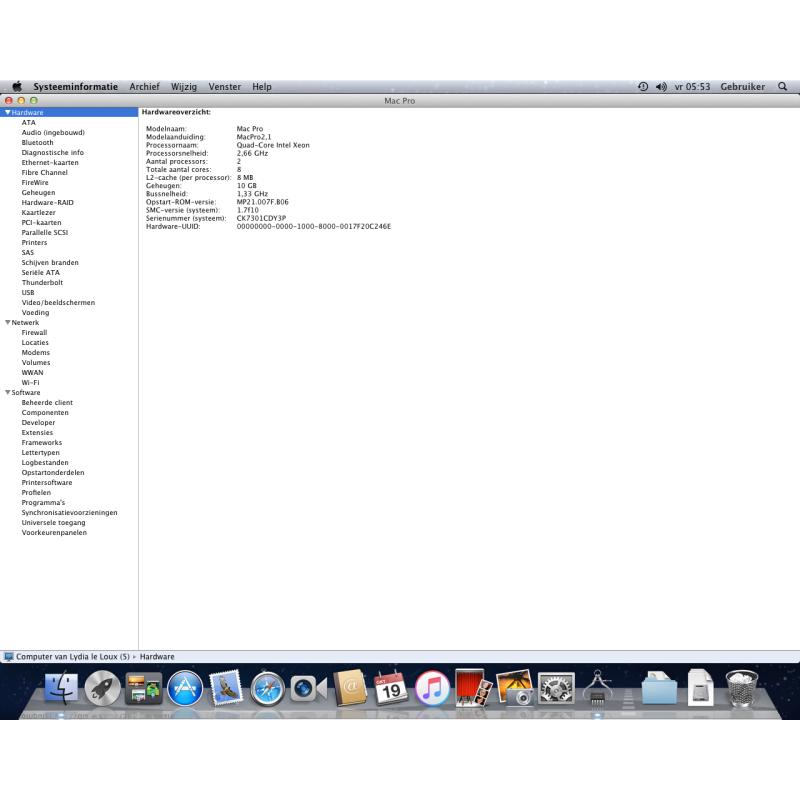Image resolution: width=800 pixels, height=800 pixels.
Task: Select Video/beeldschermen in the sidebar
Action: (x=58, y=303)
